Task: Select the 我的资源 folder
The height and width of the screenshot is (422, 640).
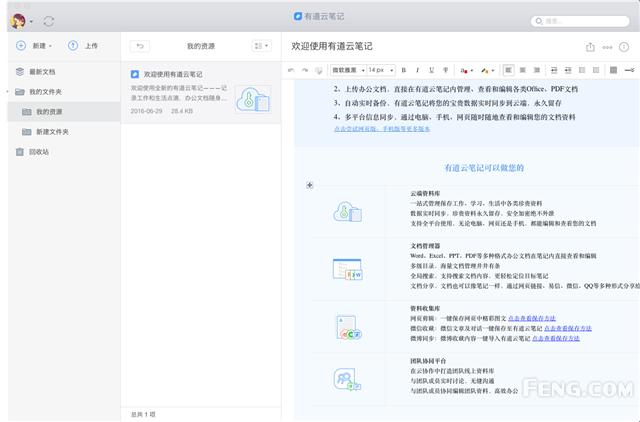Action: tap(64, 112)
